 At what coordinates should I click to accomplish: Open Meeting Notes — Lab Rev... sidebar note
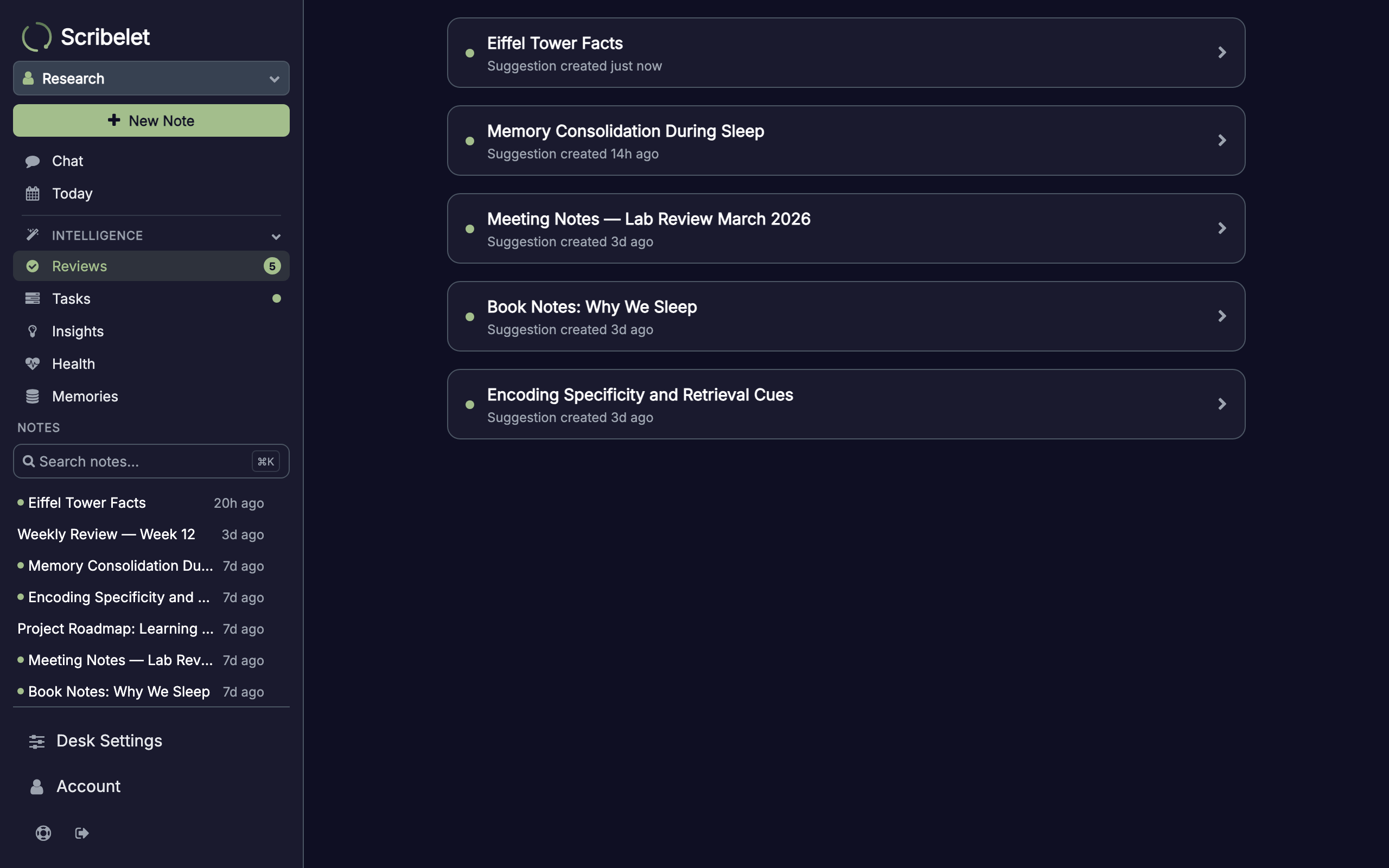(141, 660)
